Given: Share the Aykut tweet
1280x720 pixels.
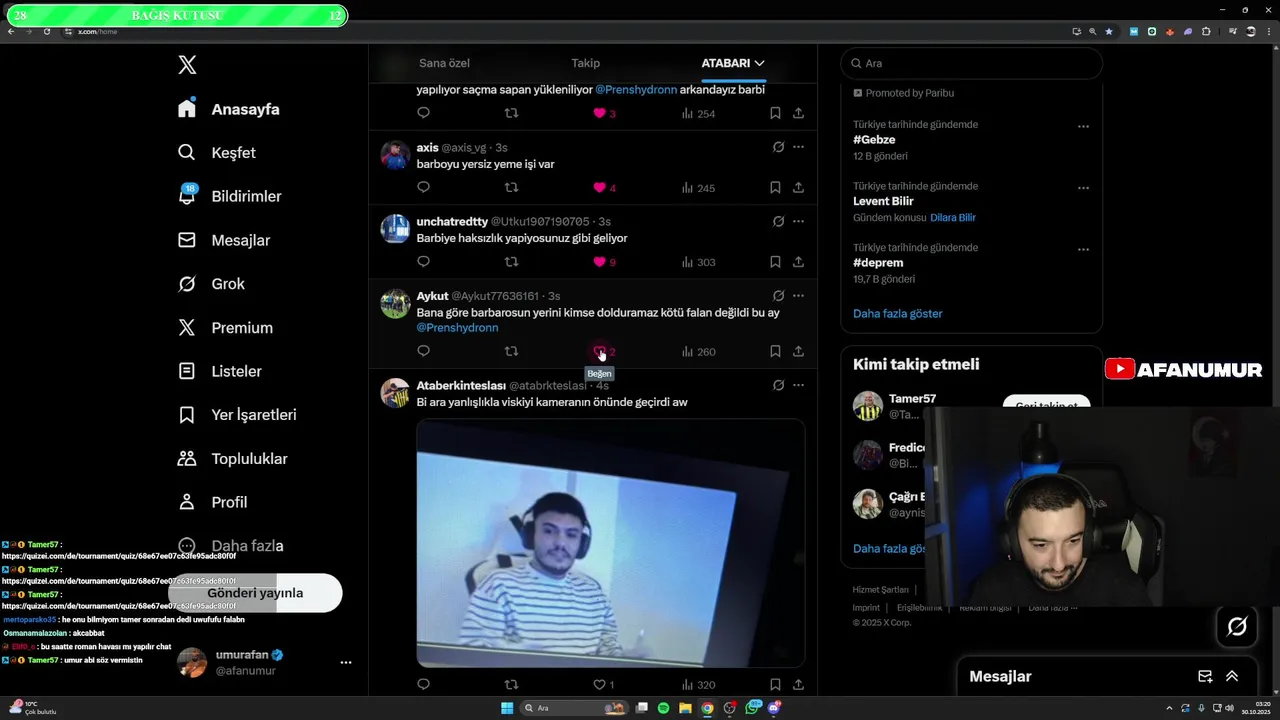Looking at the screenshot, I should point(798,351).
